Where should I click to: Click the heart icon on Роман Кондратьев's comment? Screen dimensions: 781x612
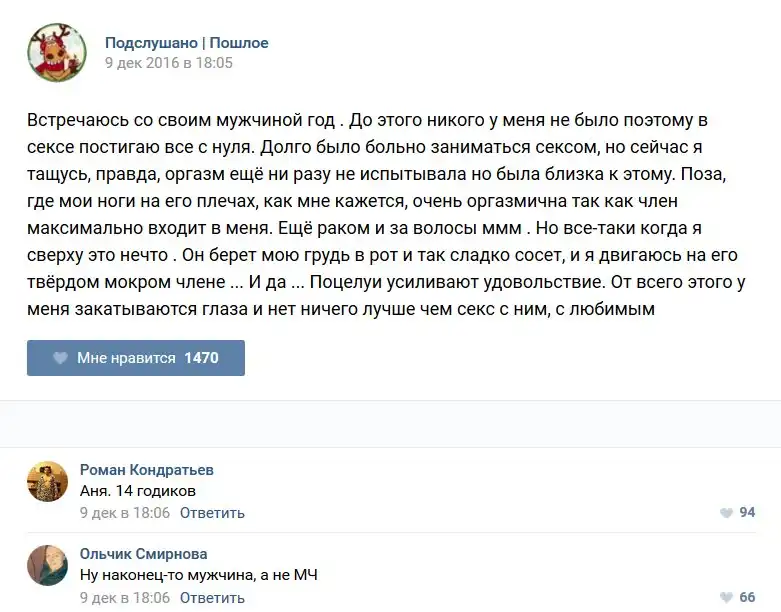tap(726, 513)
